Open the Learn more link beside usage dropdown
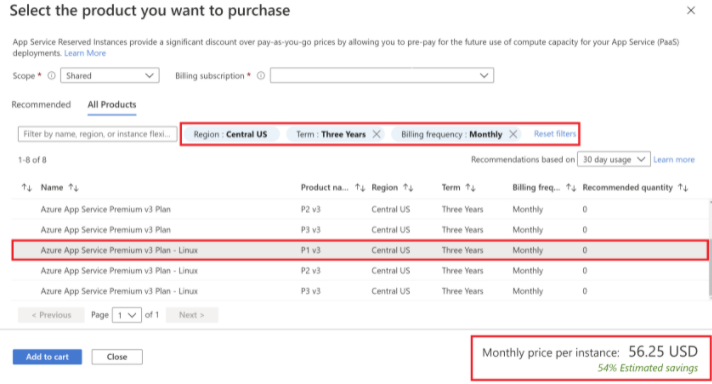The image size is (712, 384). [674, 160]
